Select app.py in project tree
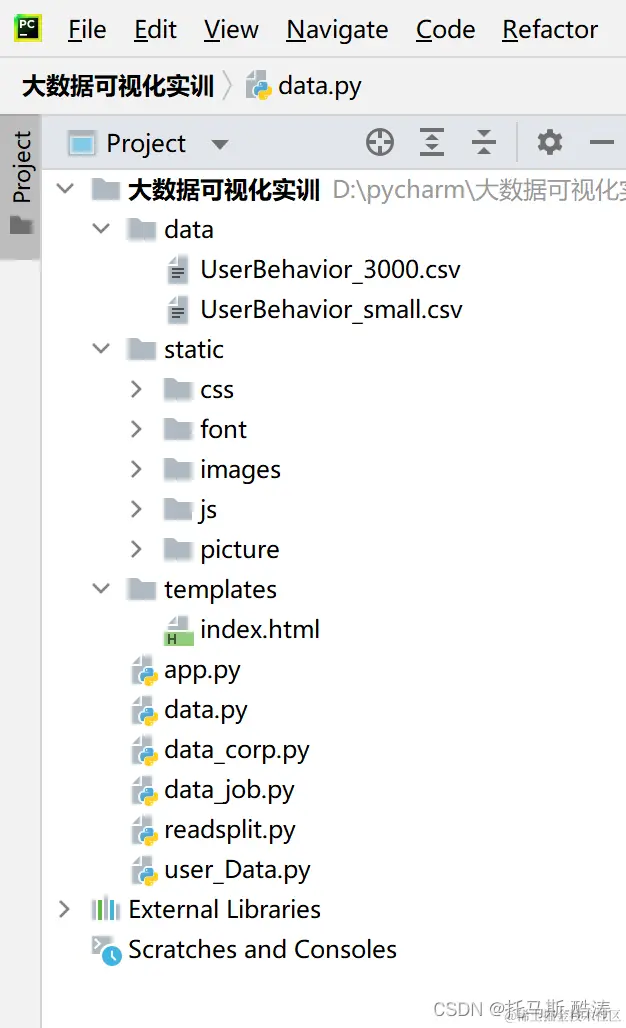Viewport: 626px width, 1028px height. (x=202, y=671)
